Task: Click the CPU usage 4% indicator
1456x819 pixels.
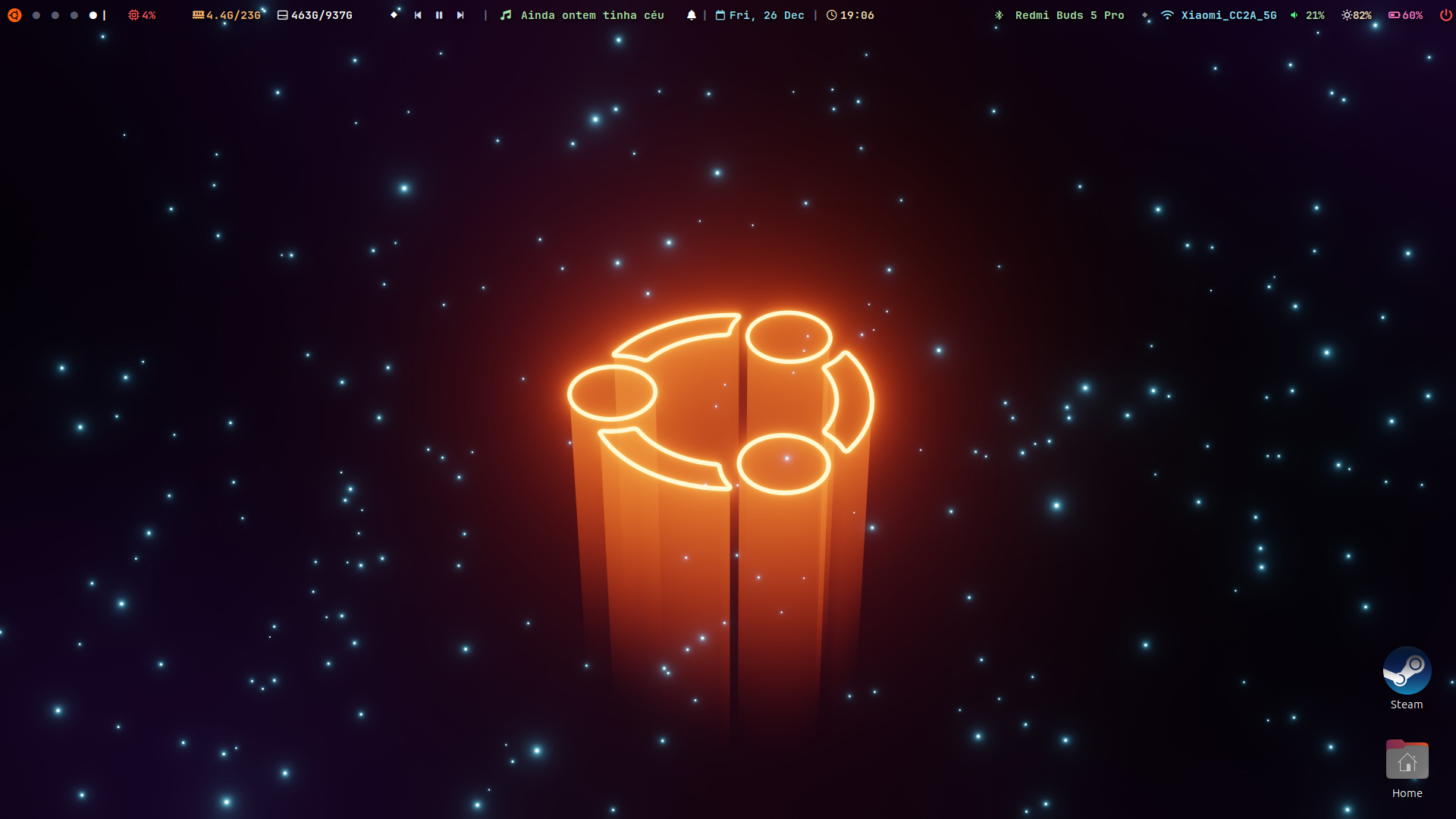Action: tap(143, 15)
